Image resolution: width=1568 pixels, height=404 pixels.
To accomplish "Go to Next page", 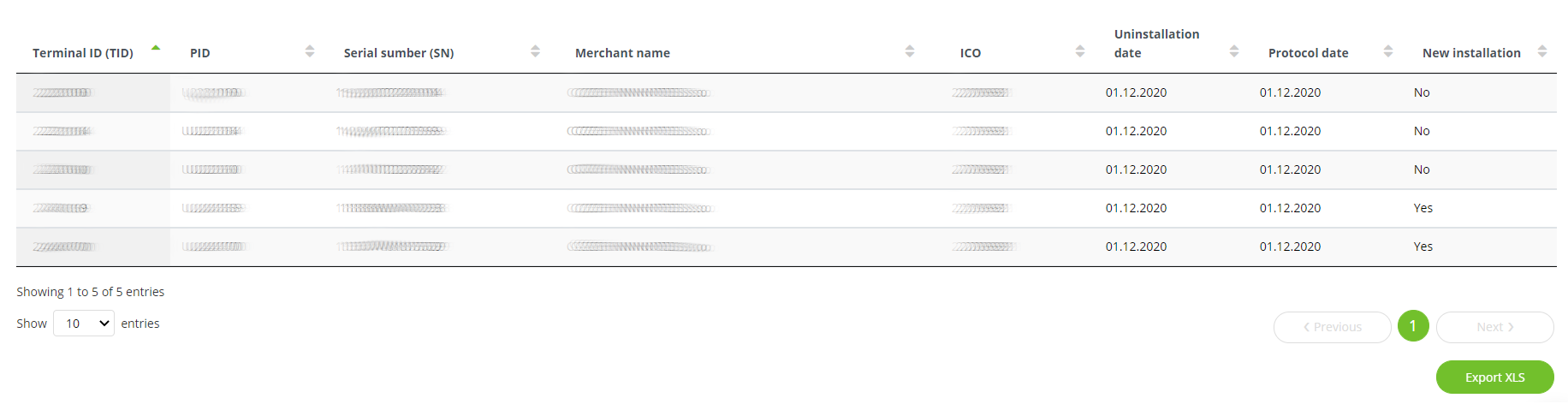I will pyautogui.click(x=1495, y=327).
